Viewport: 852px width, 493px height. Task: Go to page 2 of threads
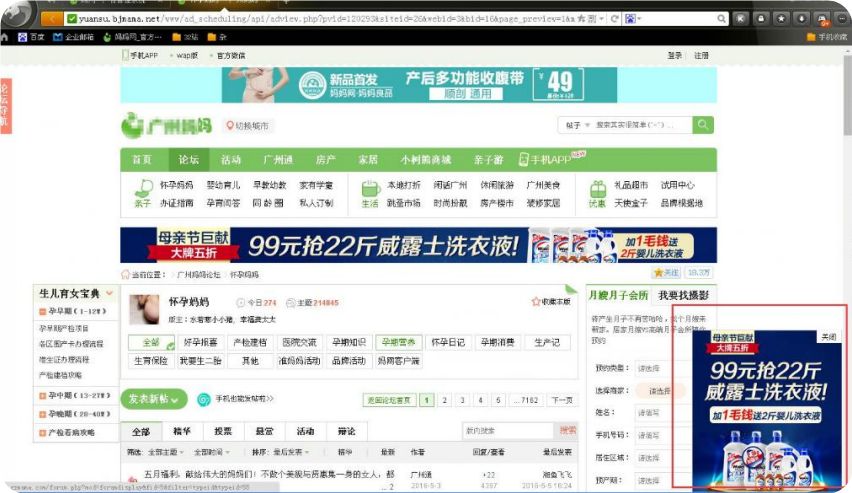pos(444,400)
